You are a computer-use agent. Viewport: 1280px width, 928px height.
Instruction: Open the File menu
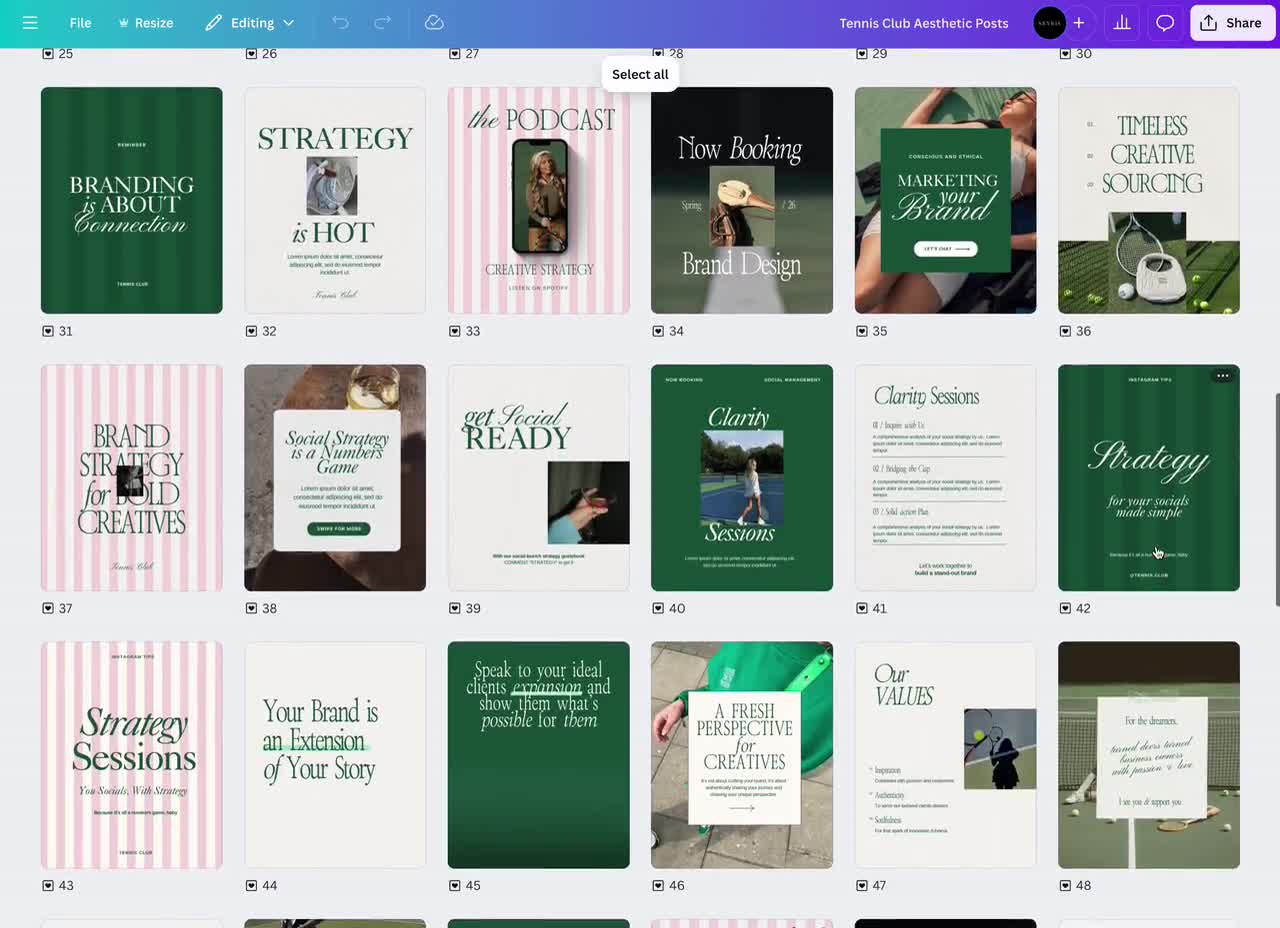point(79,22)
